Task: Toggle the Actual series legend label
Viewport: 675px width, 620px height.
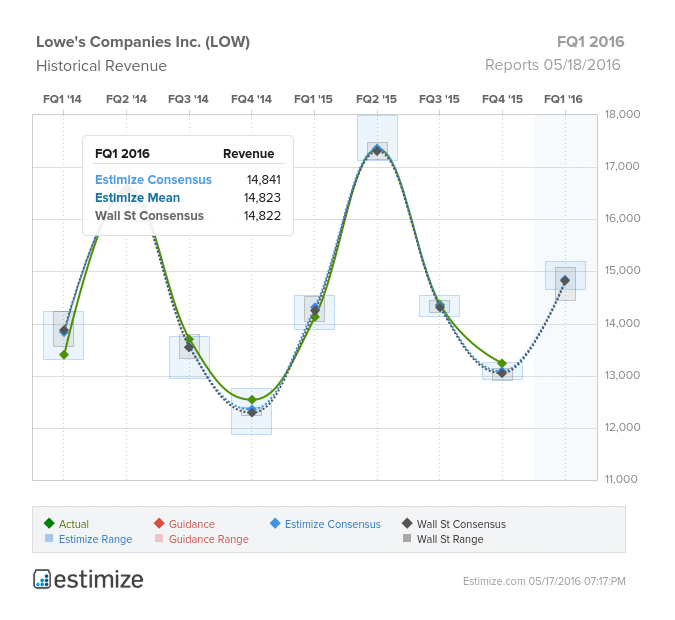Action: [x=74, y=524]
